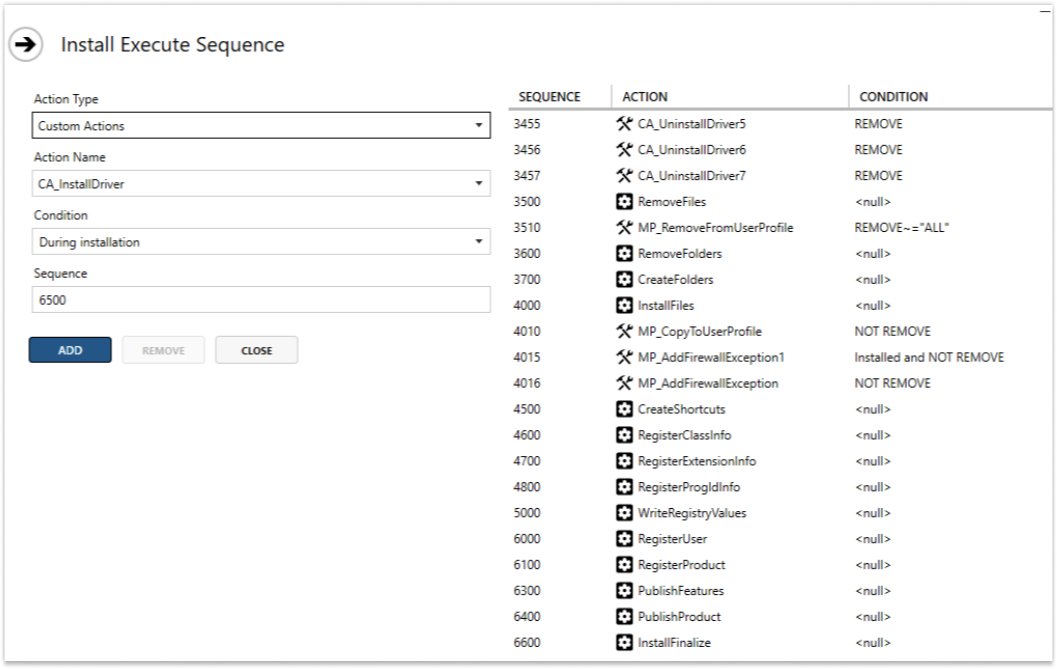Click the NOT REMOVE condition of MP_CopyToUserProfile

click(x=893, y=331)
